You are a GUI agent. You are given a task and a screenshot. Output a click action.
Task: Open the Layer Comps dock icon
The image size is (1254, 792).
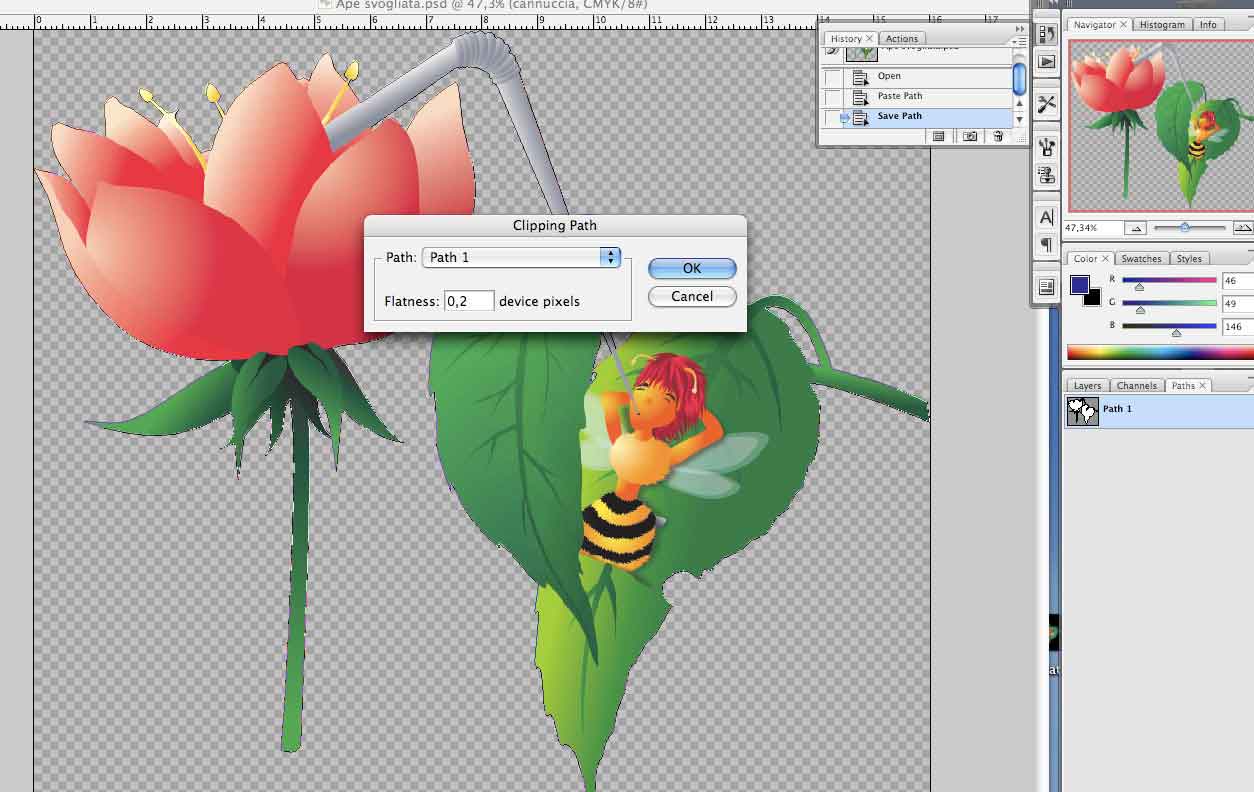coord(1046,287)
